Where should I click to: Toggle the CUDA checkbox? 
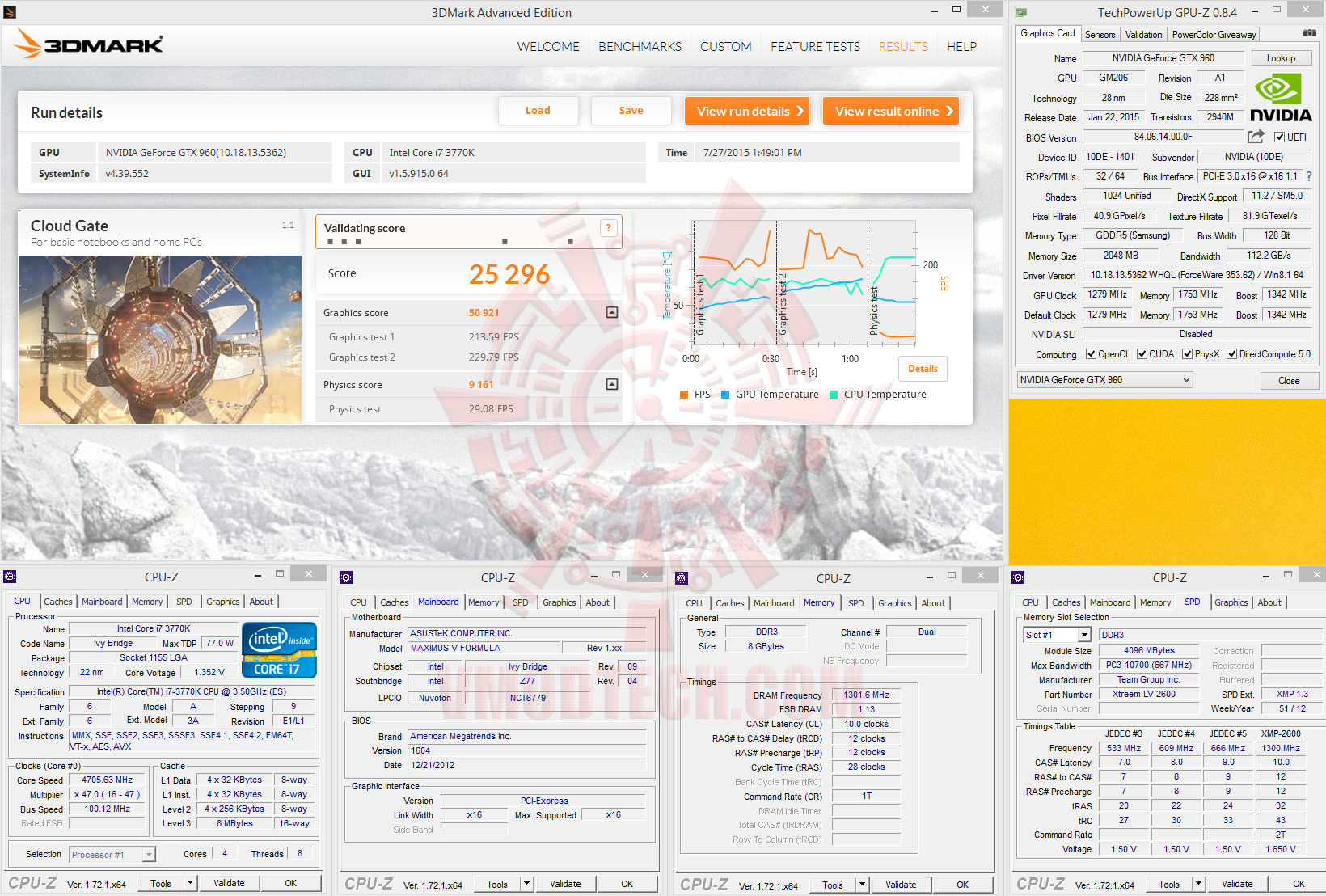click(1142, 353)
